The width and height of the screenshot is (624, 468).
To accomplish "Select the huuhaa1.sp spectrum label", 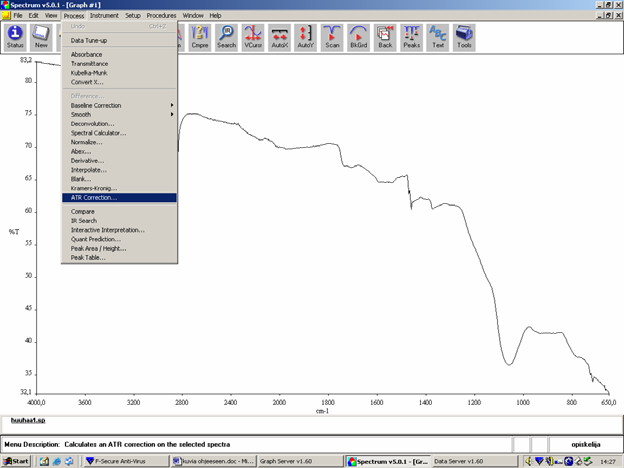I will [28, 420].
